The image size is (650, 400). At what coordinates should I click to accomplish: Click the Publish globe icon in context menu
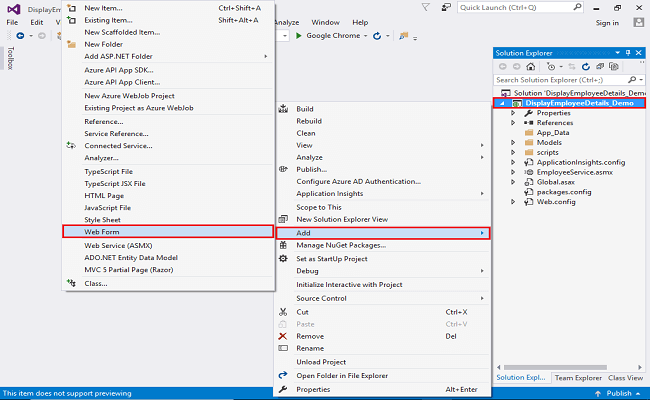[x=283, y=169]
